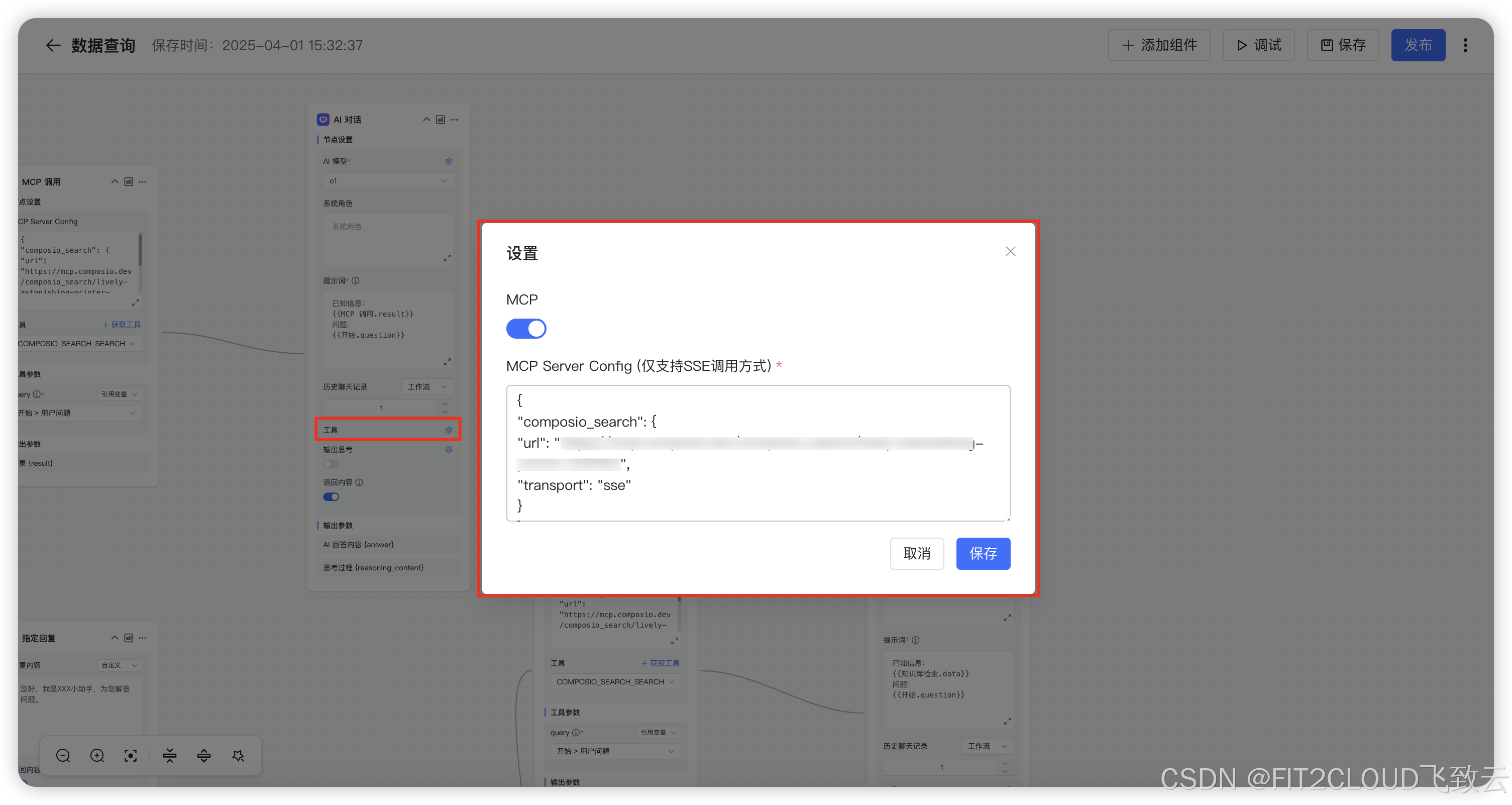The image size is (1512, 805).
Task: Click auto-arrange icon in canvas toolbar
Action: 238,756
